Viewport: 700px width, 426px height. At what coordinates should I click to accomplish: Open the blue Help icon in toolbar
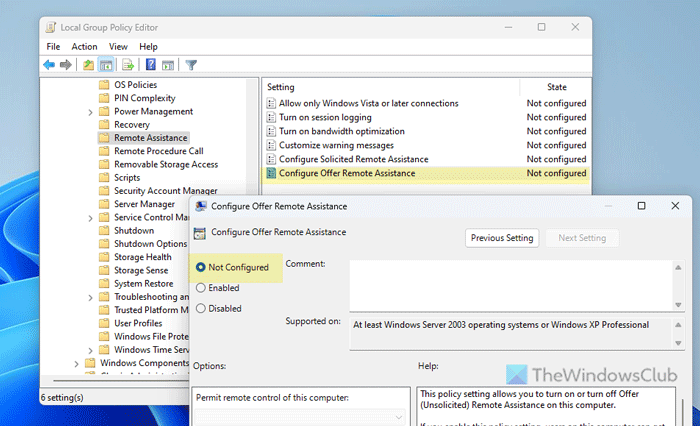click(149, 65)
